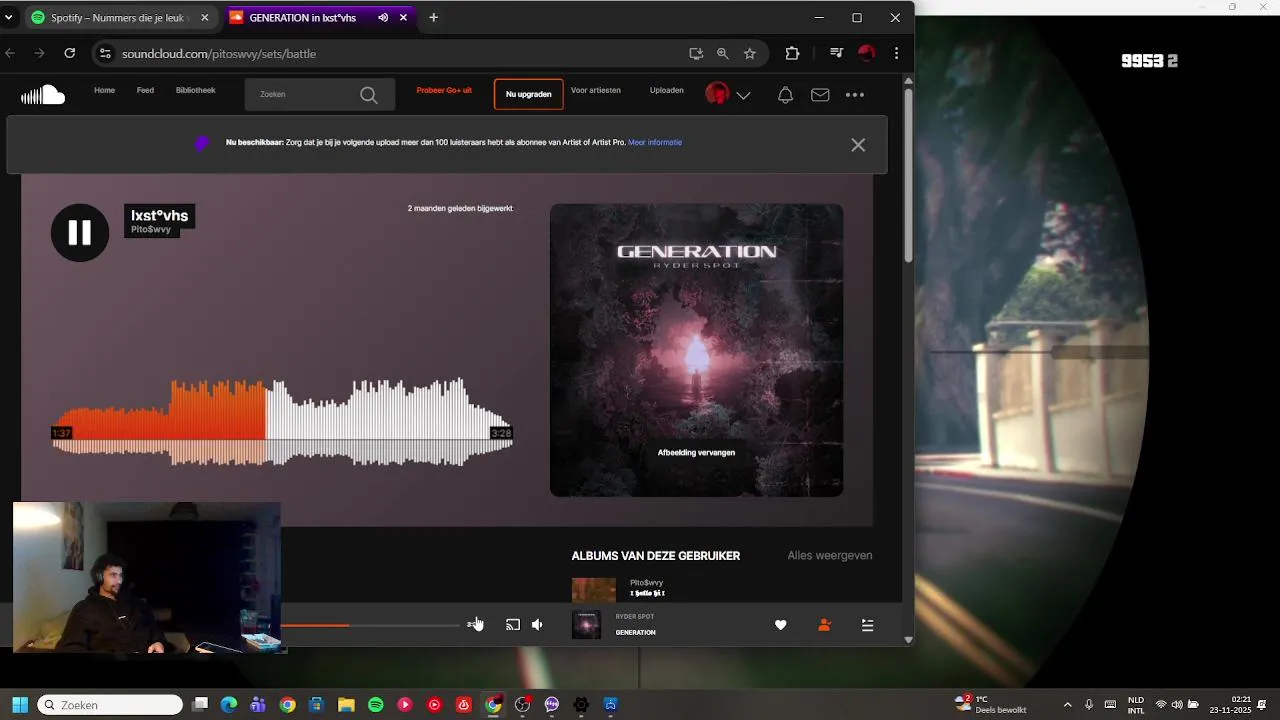This screenshot has height=720, width=1280.
Task: Open File Explorer from the taskbar
Action: point(346,705)
